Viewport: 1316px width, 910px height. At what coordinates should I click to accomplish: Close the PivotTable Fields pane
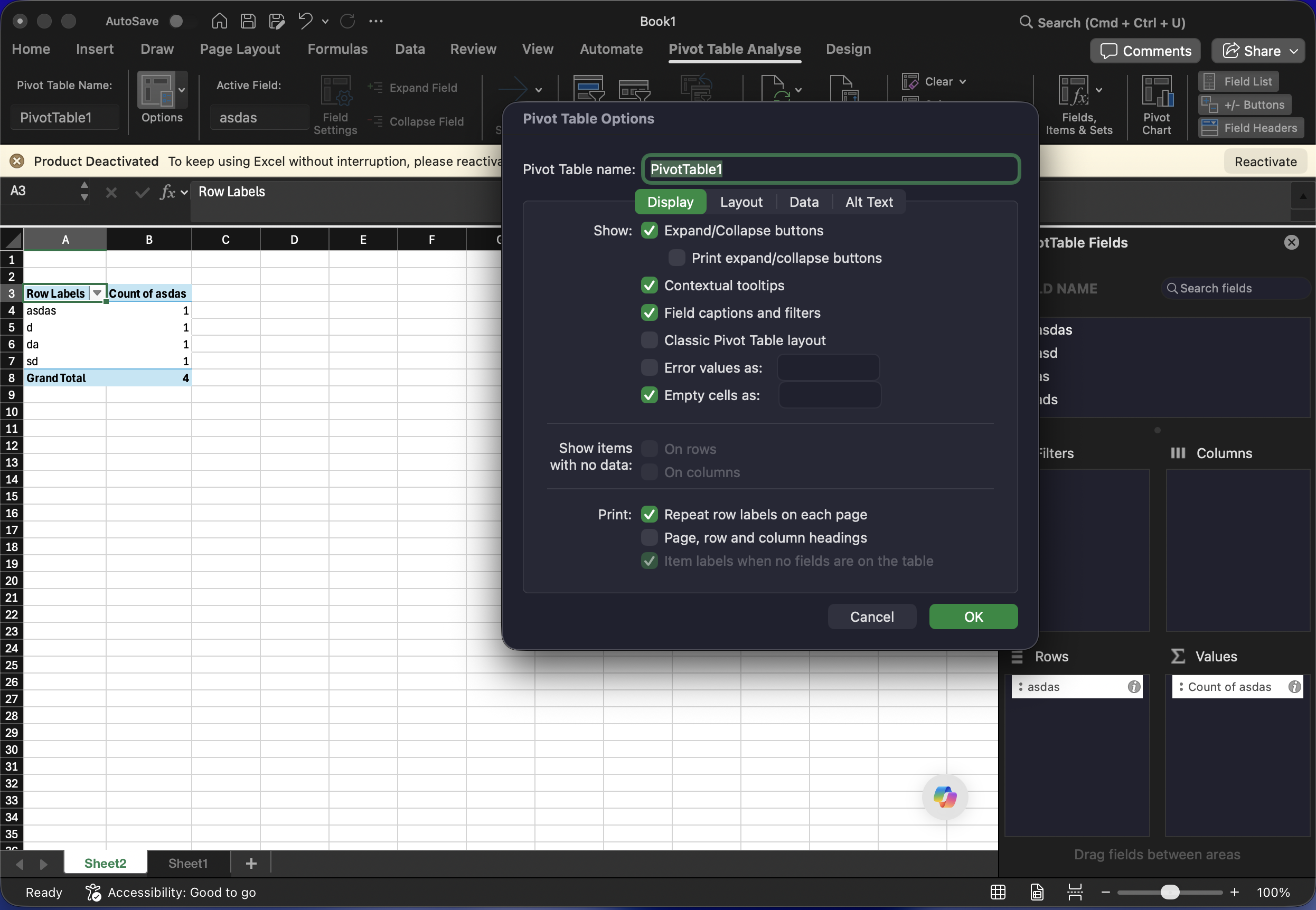point(1292,242)
